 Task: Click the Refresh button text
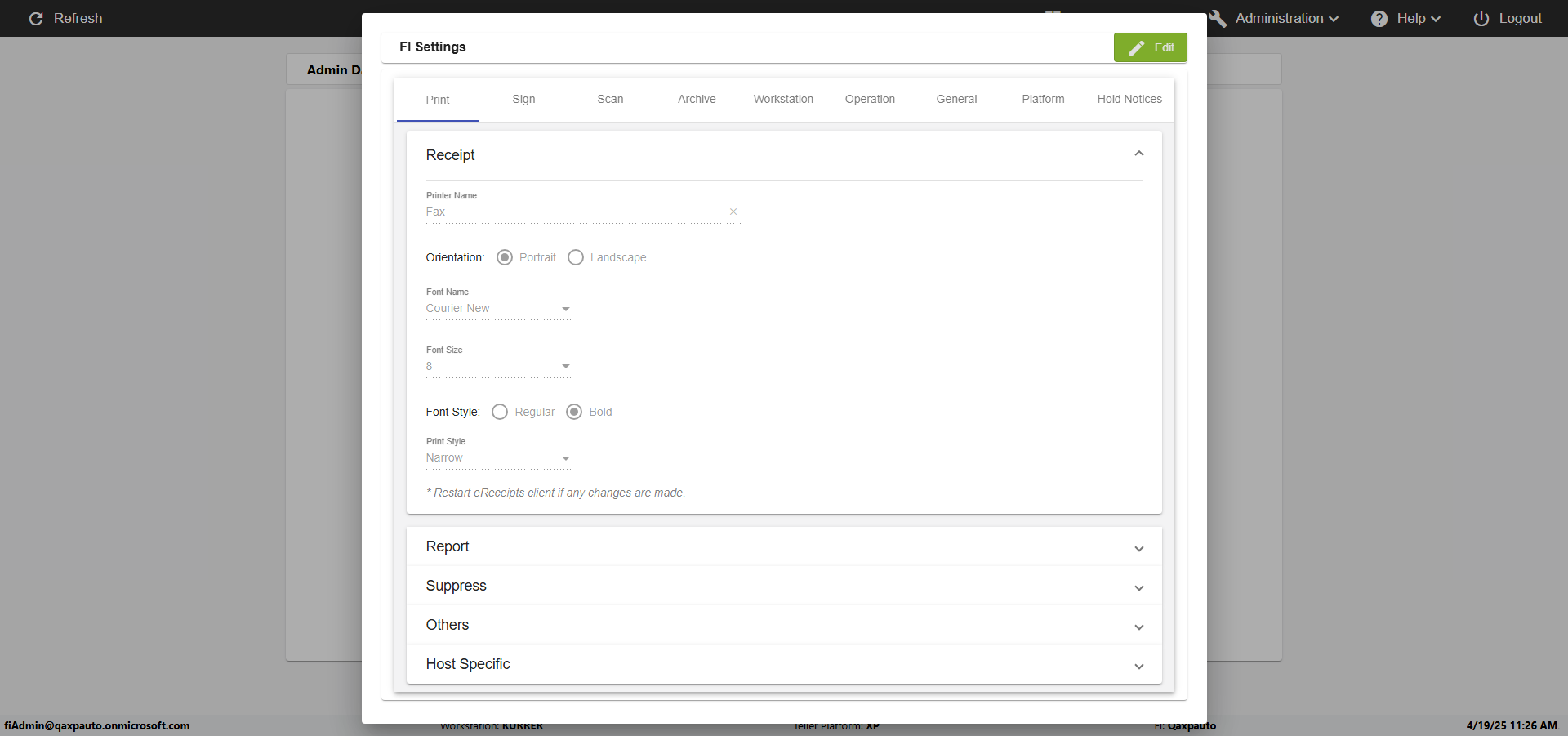click(78, 18)
